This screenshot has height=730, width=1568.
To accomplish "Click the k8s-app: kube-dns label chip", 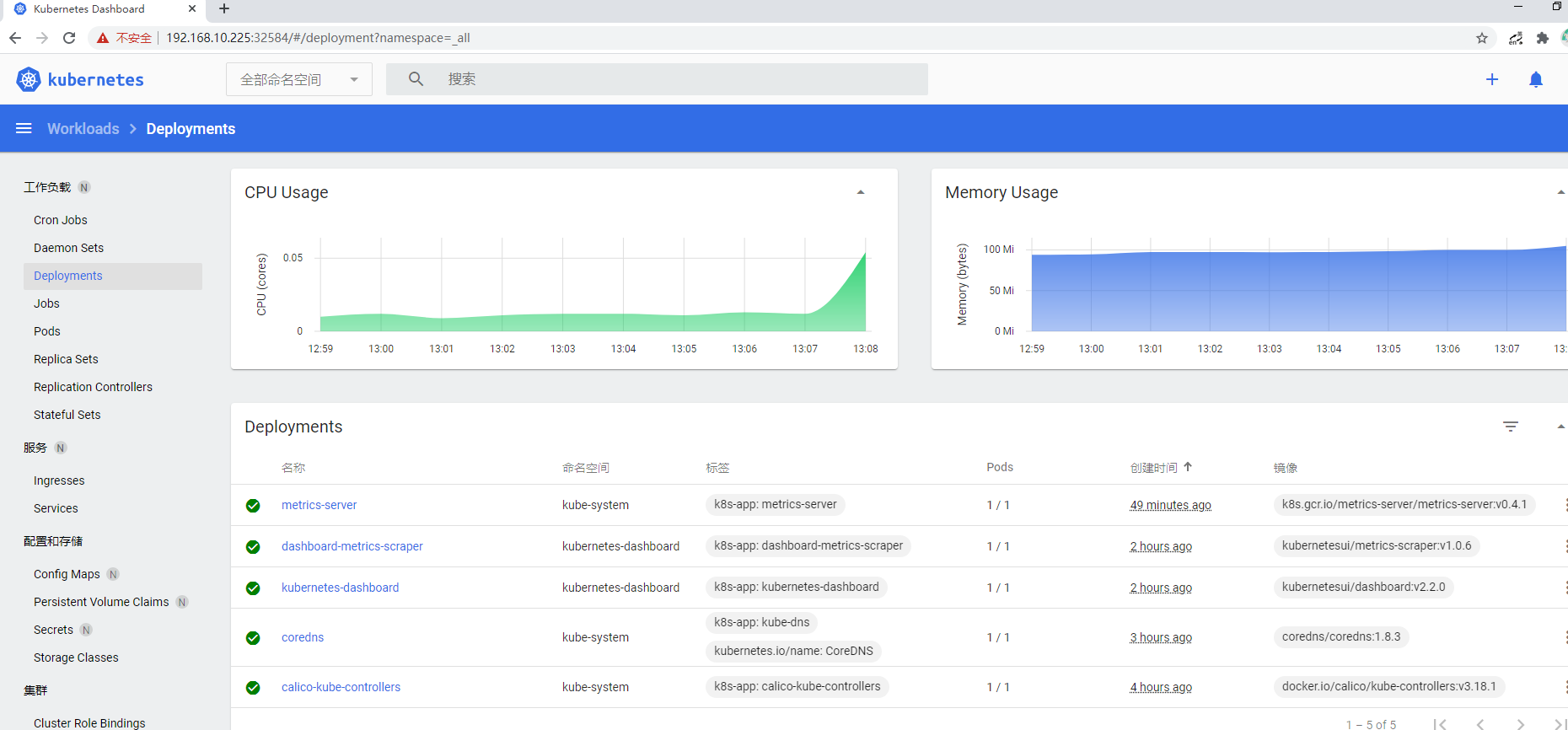I will tap(762, 622).
